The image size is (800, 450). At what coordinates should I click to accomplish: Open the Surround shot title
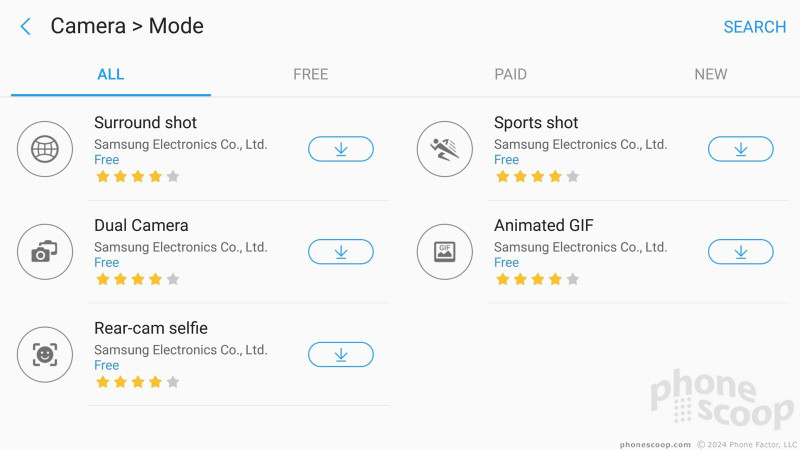145,122
